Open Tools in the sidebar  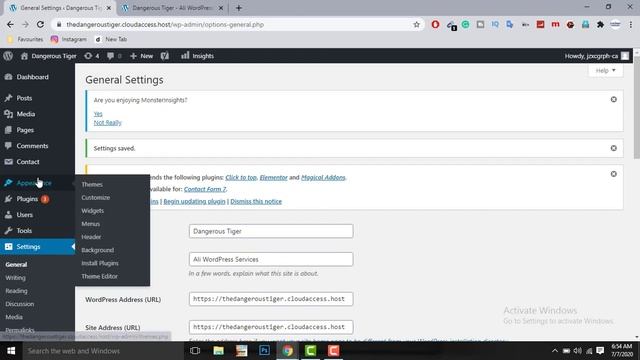[x=24, y=231]
